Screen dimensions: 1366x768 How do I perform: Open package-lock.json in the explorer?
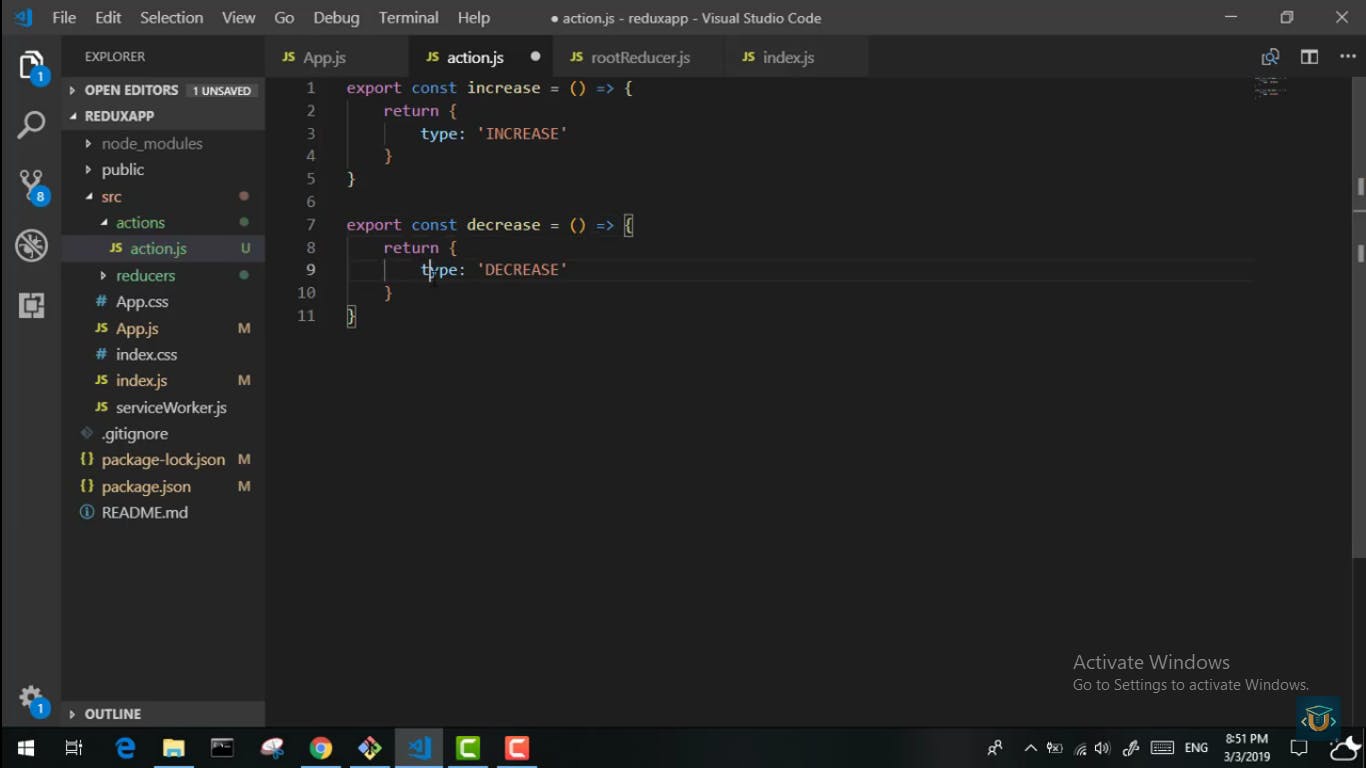coord(163,460)
